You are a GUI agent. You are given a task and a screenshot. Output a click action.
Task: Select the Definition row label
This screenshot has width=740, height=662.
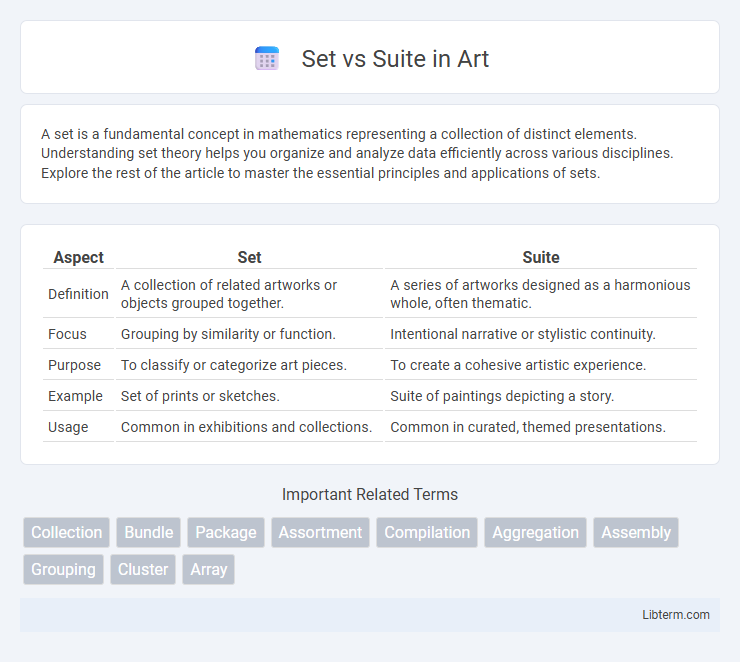[78, 293]
